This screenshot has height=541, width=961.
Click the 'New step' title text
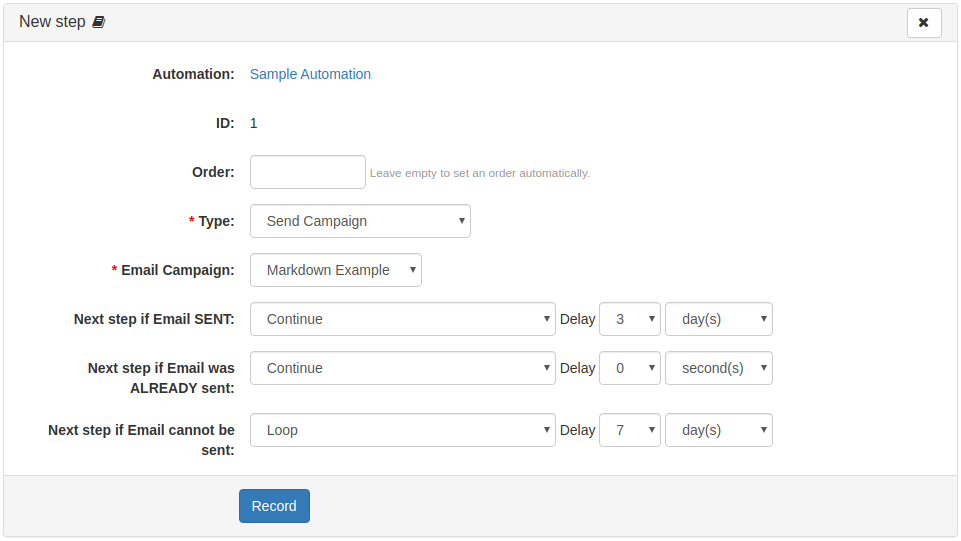(52, 21)
